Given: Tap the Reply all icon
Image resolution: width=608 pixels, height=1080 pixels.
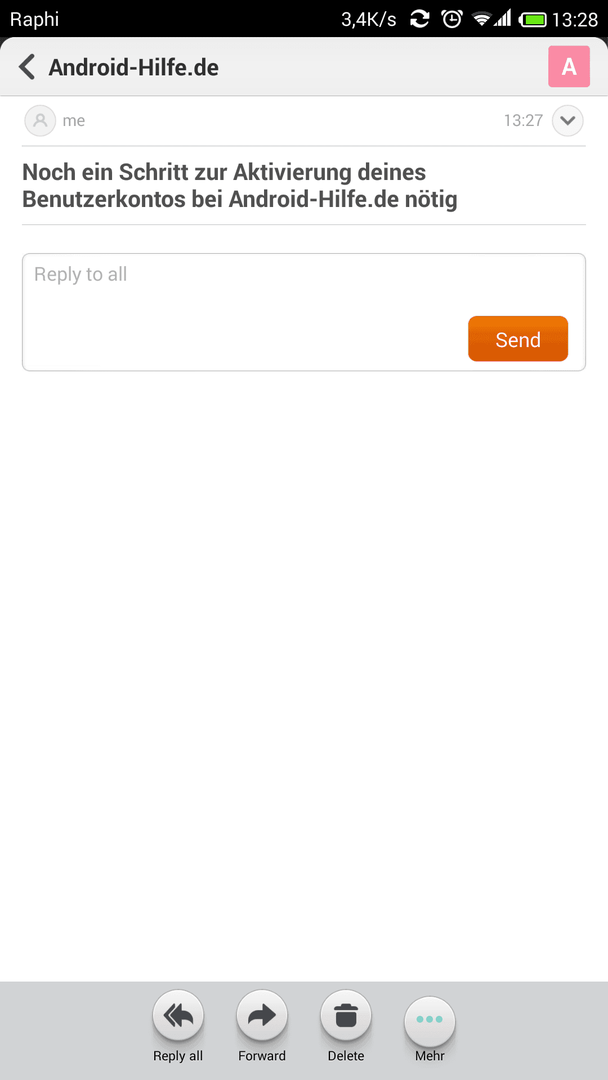Looking at the screenshot, I should click(x=178, y=1017).
